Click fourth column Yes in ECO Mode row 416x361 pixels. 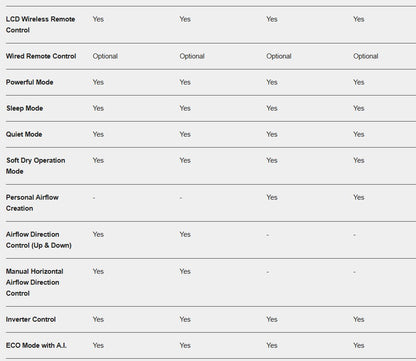tap(359, 345)
